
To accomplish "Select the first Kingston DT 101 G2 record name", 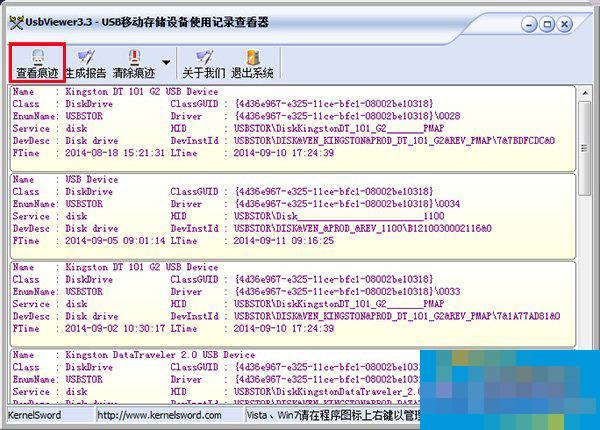I will [142, 92].
